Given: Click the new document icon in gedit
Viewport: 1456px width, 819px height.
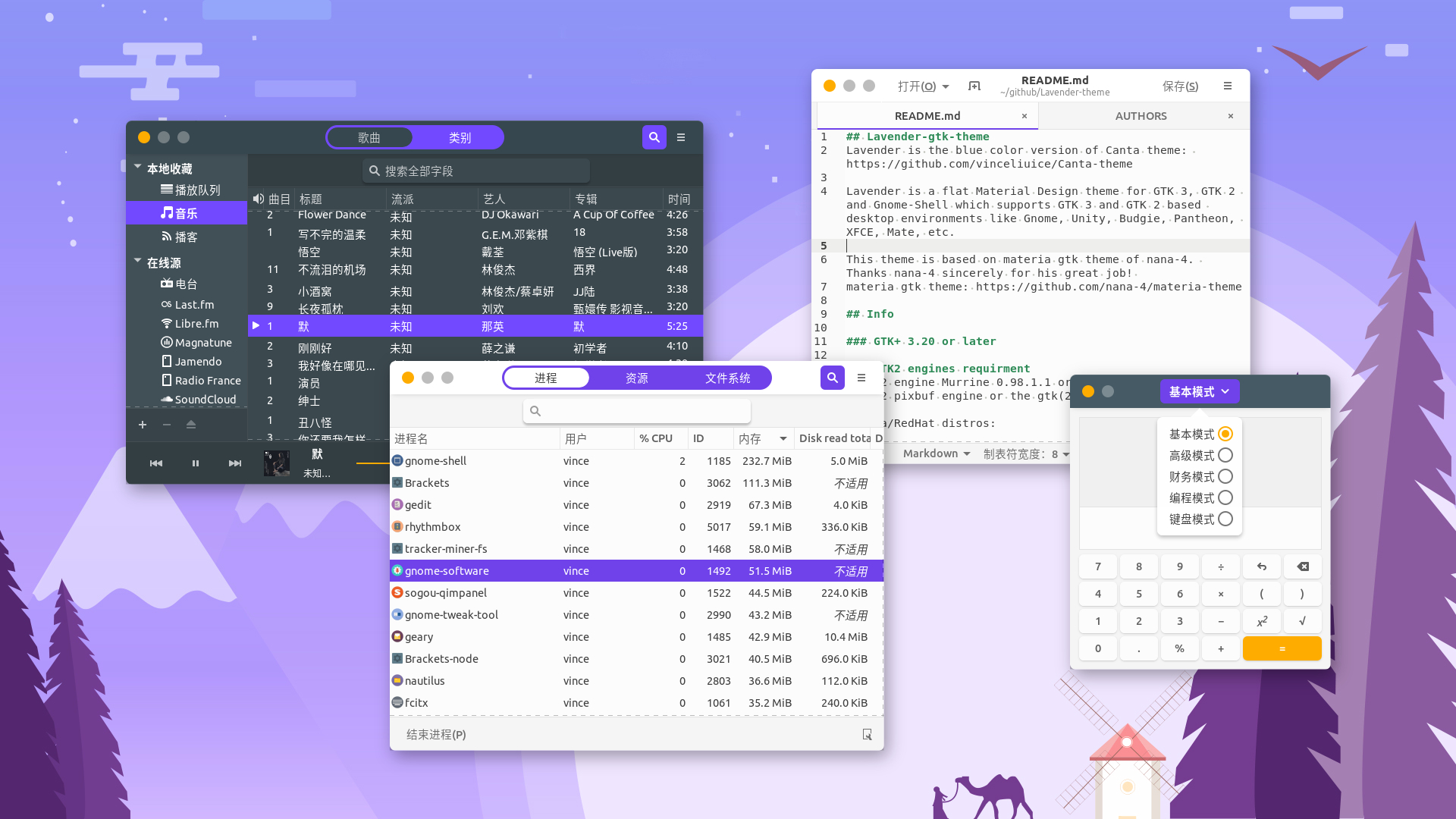Looking at the screenshot, I should click(974, 86).
